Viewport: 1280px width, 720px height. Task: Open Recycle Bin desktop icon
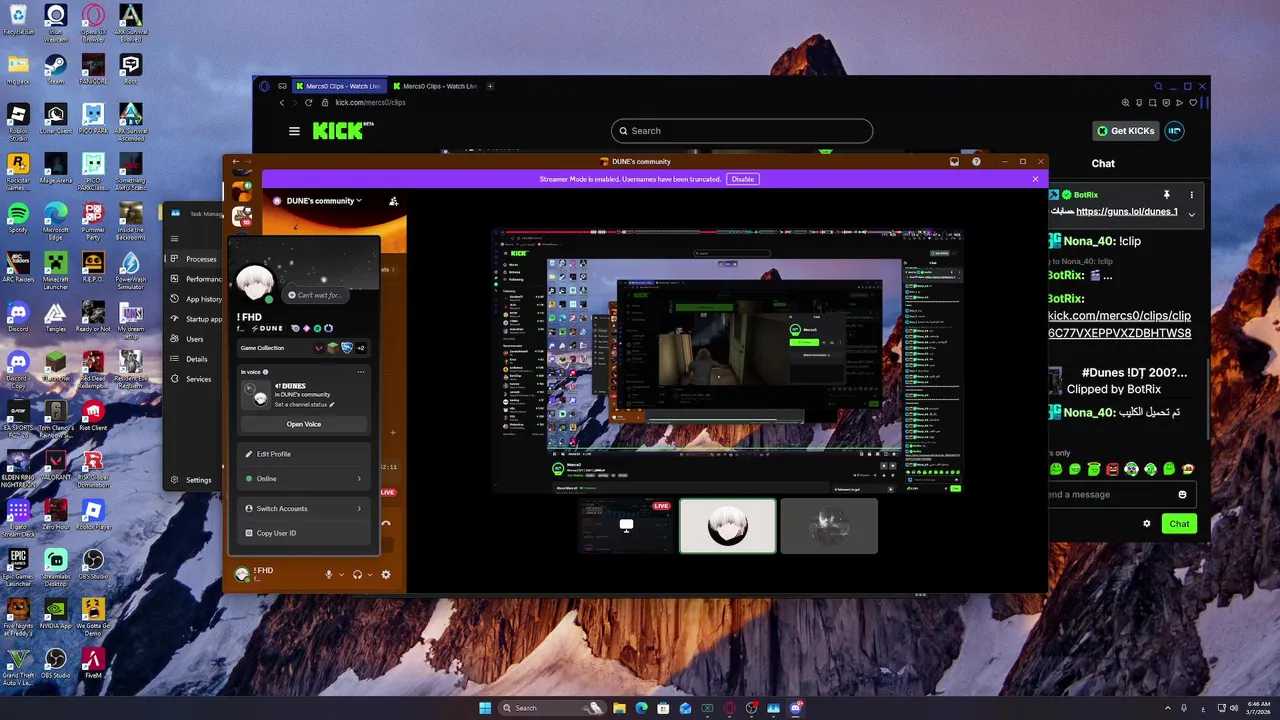(x=18, y=20)
